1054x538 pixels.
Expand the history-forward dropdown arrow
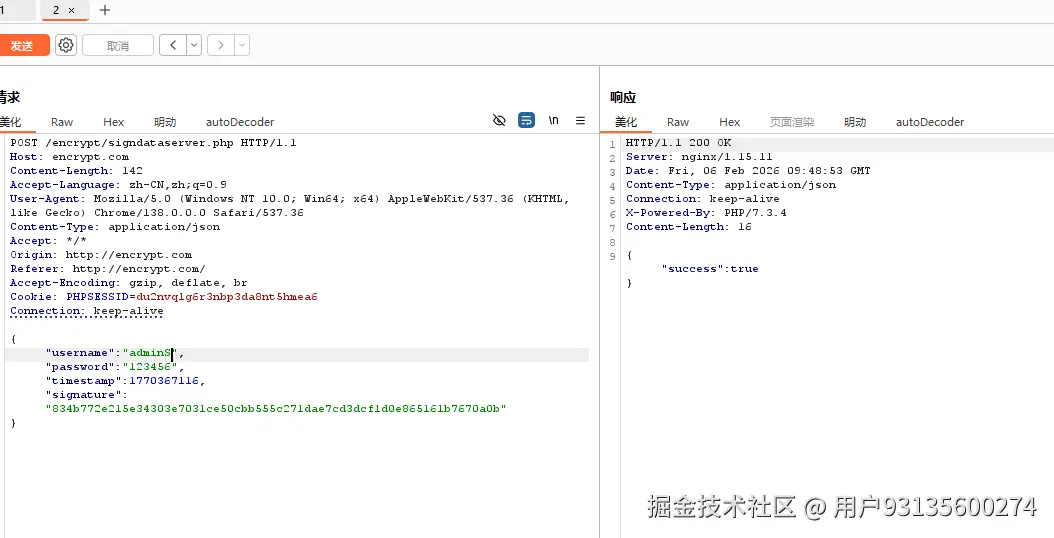tap(242, 45)
